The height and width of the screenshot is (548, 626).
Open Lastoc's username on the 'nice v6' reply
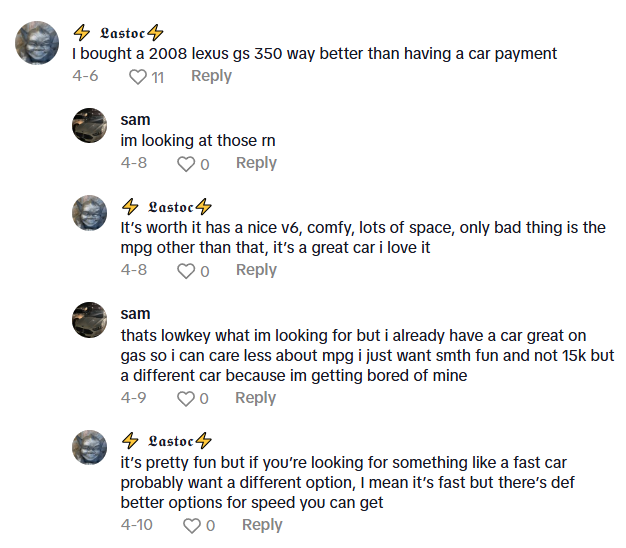(166, 207)
